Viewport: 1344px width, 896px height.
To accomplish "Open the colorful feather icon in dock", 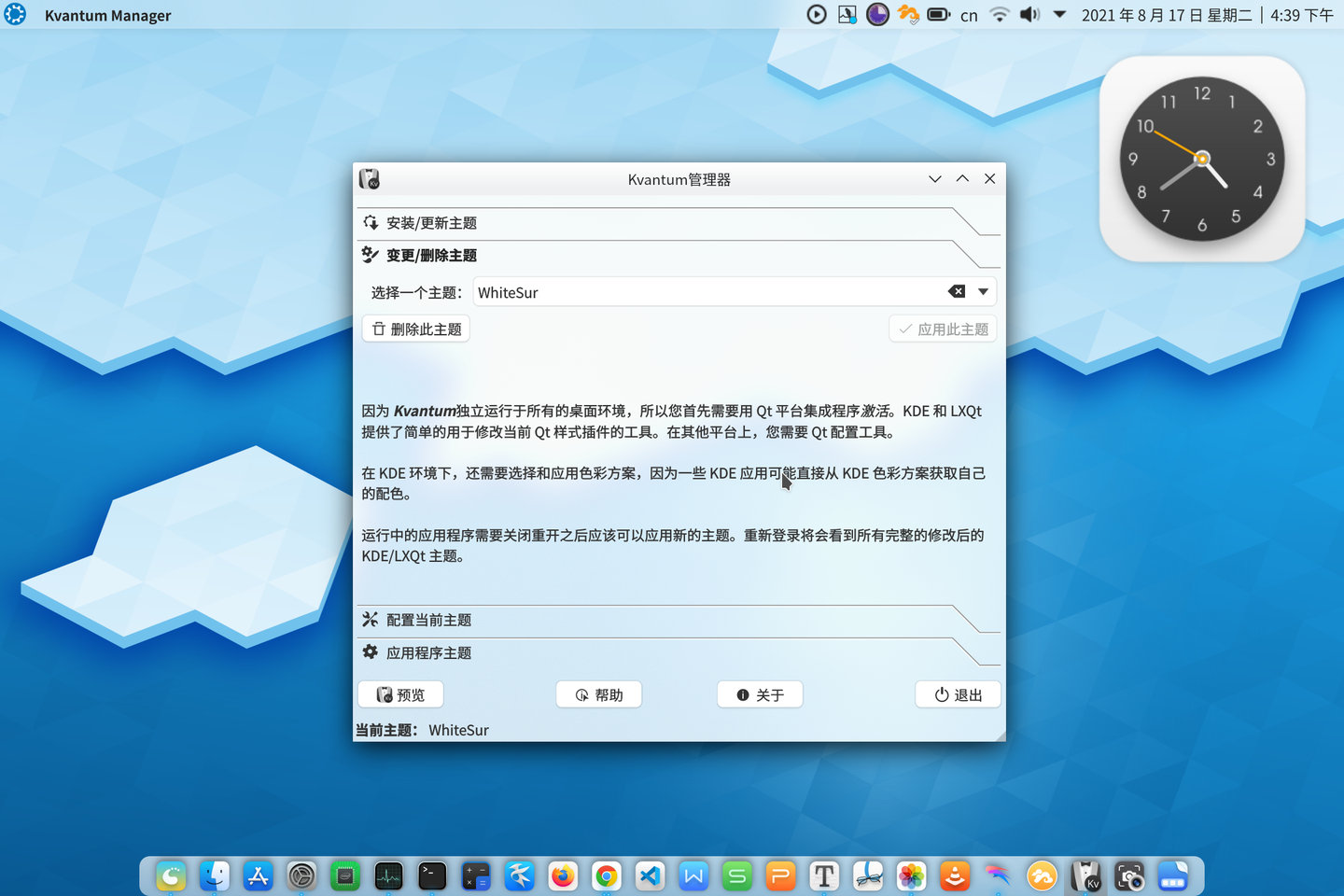I will coord(999,875).
